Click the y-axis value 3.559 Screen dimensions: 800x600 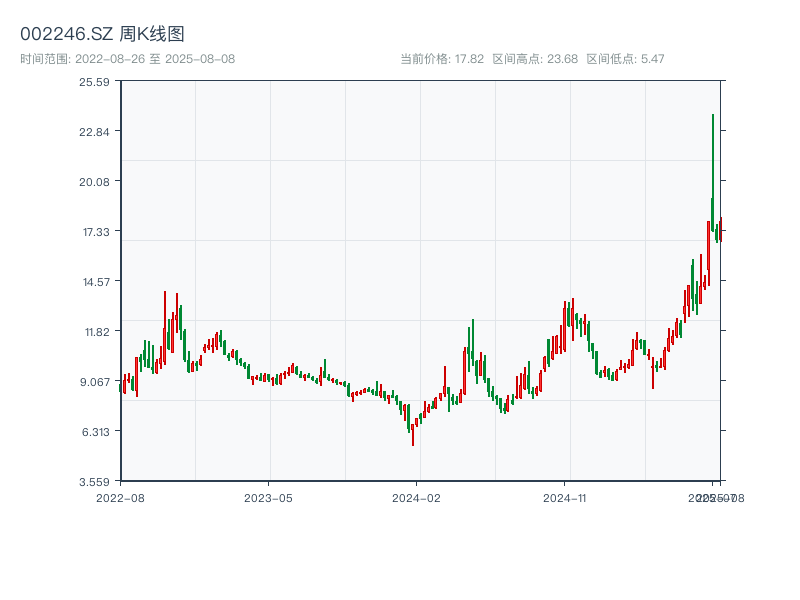click(94, 482)
